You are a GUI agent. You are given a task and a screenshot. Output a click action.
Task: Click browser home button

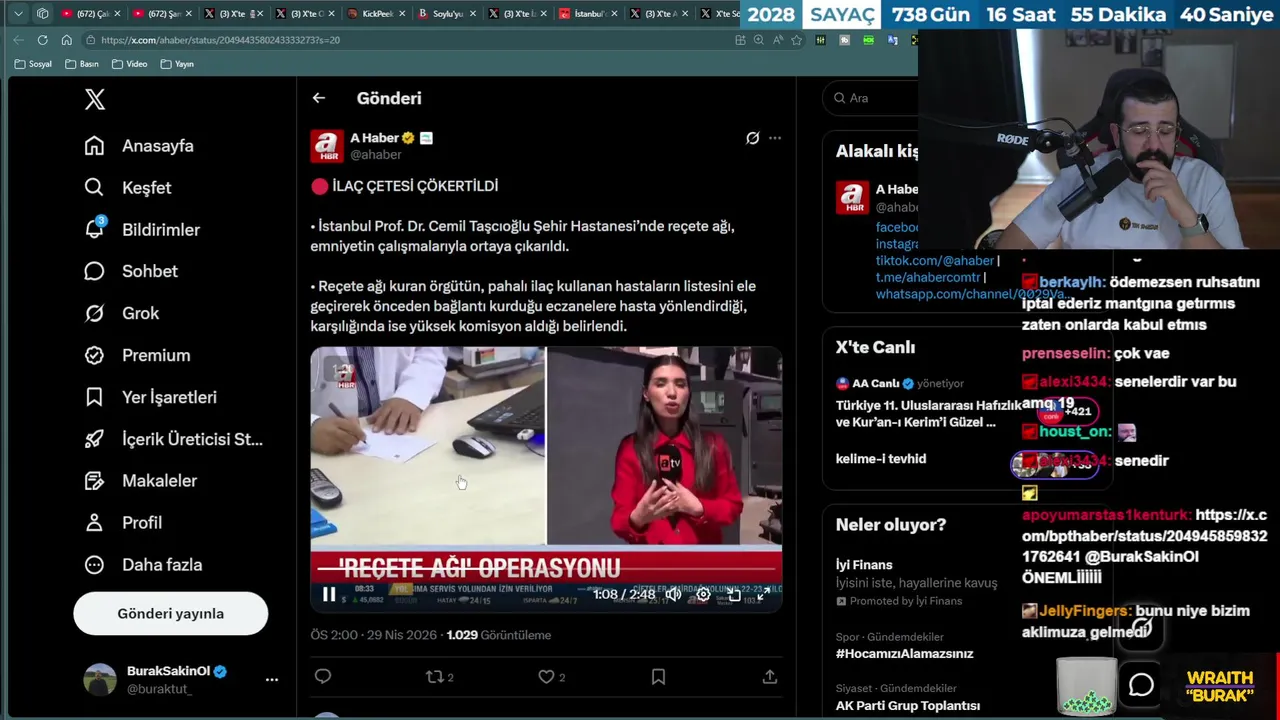coord(66,40)
